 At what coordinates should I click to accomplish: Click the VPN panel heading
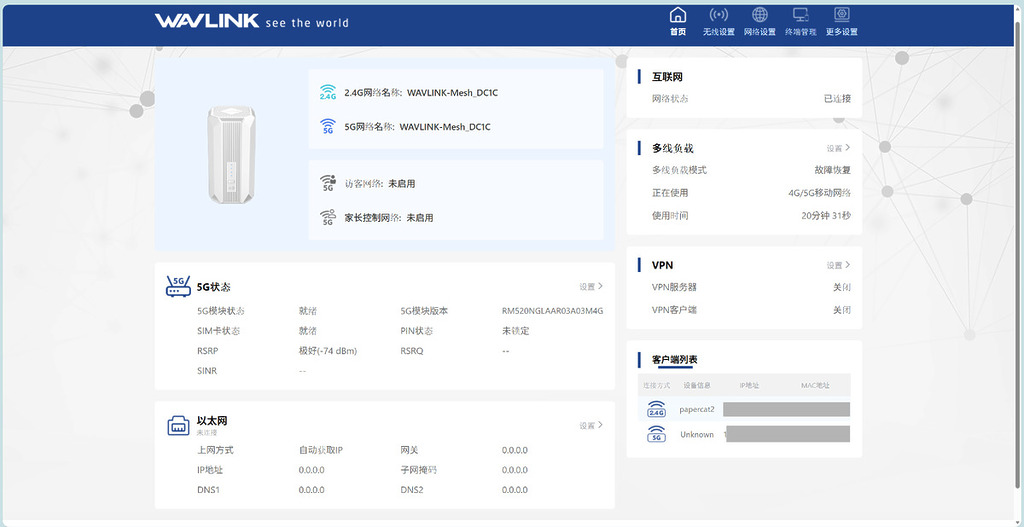point(662,265)
